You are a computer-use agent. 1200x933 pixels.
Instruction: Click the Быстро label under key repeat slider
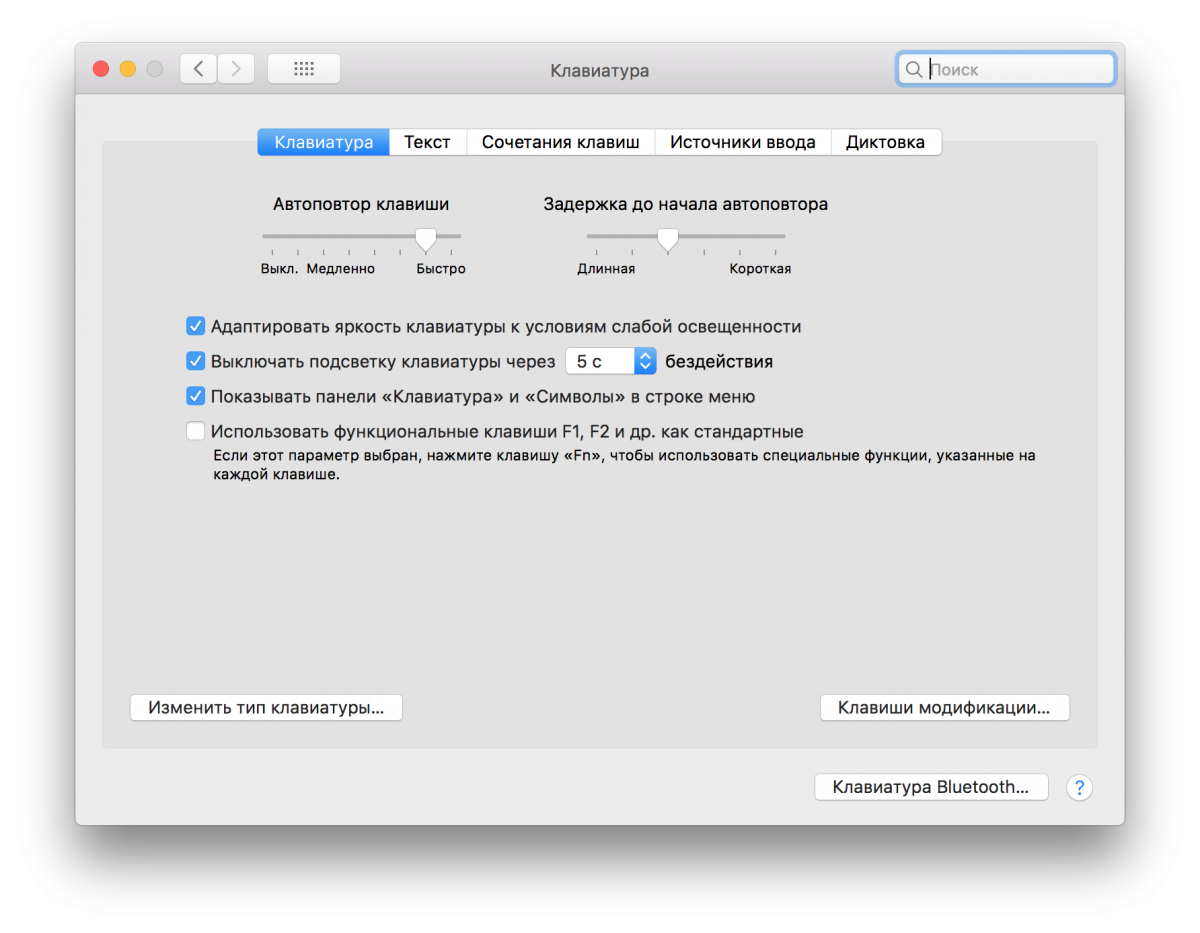pos(441,269)
